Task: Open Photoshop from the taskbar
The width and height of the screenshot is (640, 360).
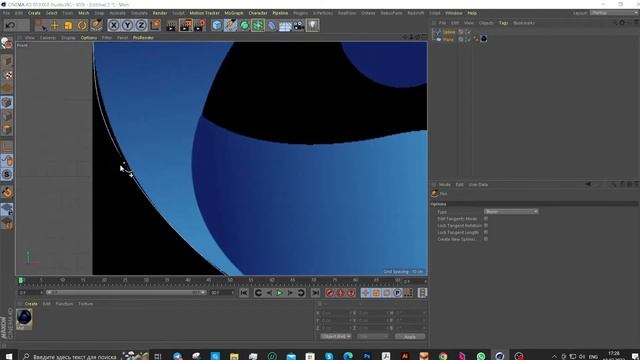Action: point(367,356)
